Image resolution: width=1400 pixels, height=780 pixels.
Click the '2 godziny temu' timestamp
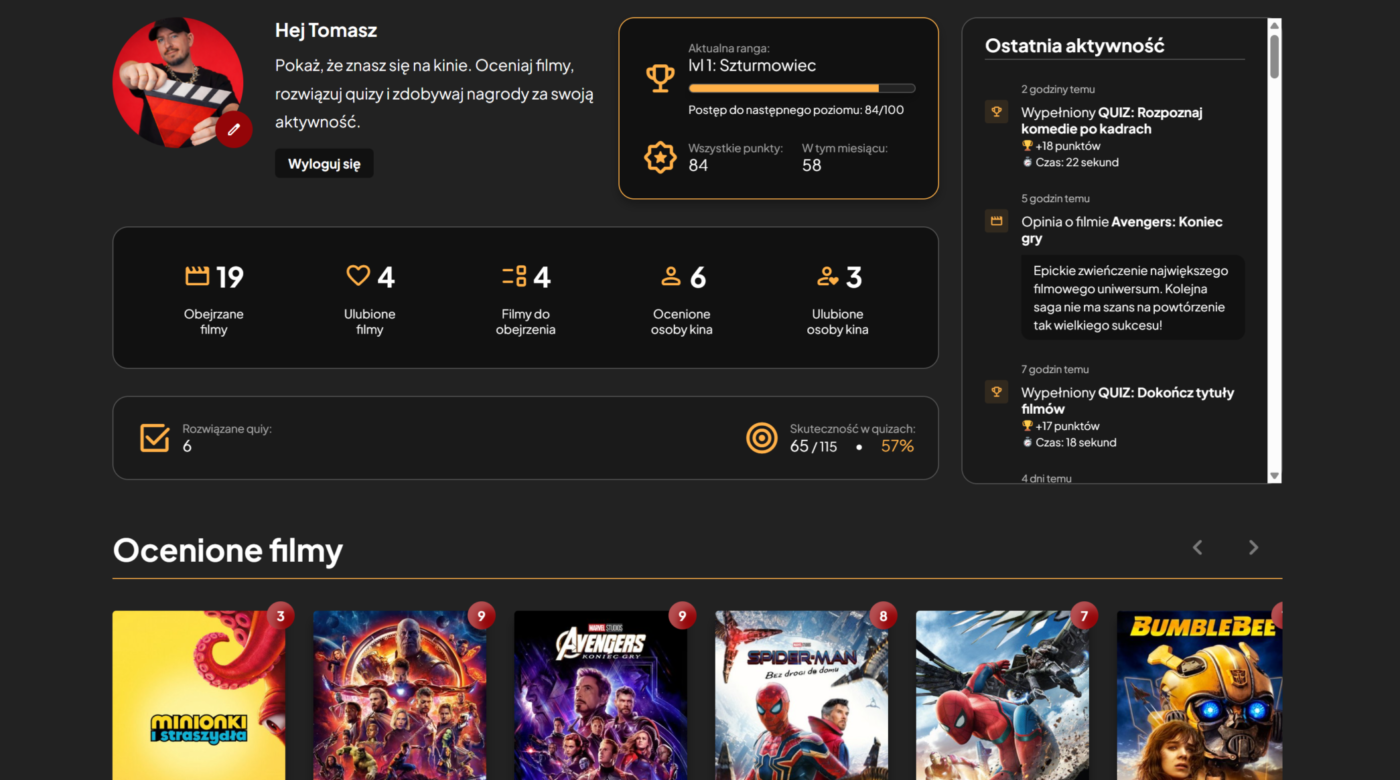[x=1058, y=89]
